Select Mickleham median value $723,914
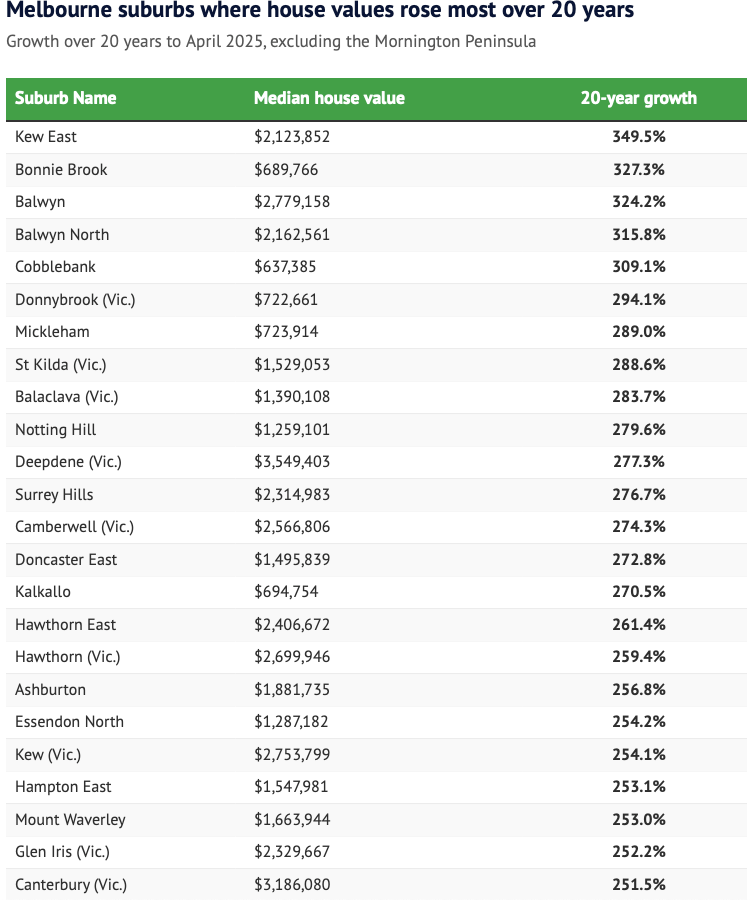 tap(286, 332)
